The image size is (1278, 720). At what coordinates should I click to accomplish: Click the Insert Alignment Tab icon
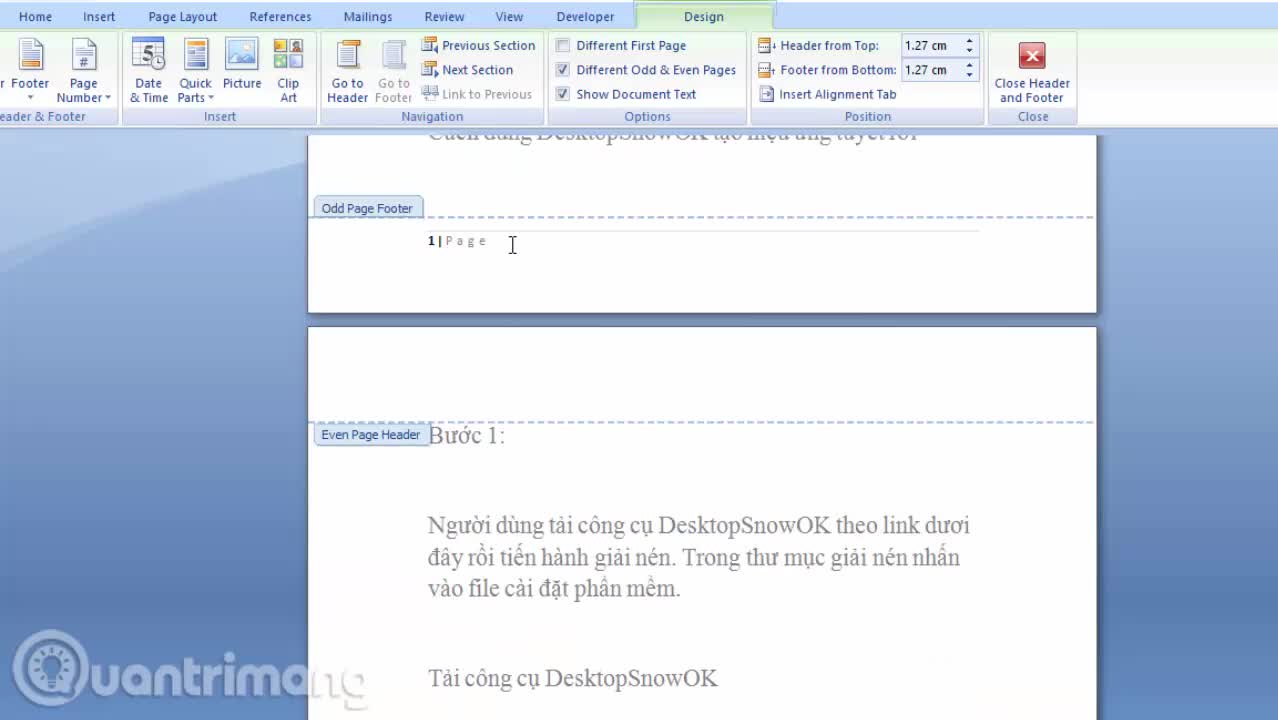767,94
